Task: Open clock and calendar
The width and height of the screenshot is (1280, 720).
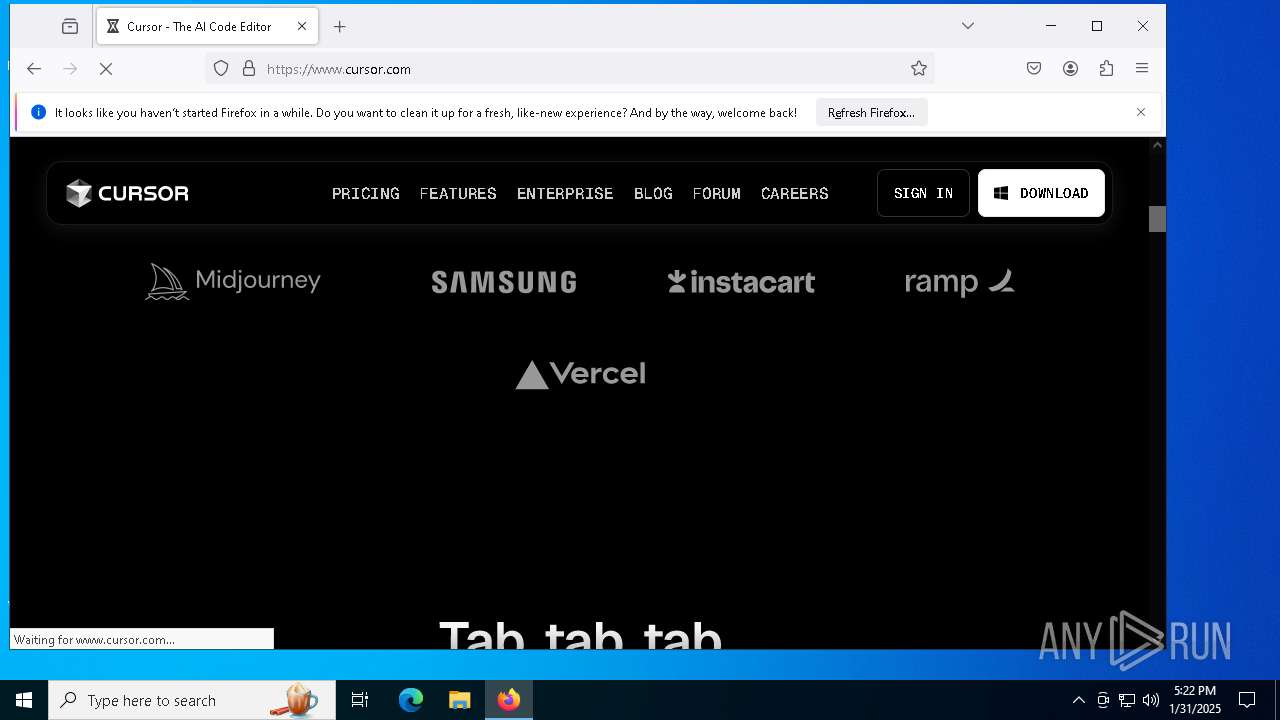Action: pos(1195,700)
